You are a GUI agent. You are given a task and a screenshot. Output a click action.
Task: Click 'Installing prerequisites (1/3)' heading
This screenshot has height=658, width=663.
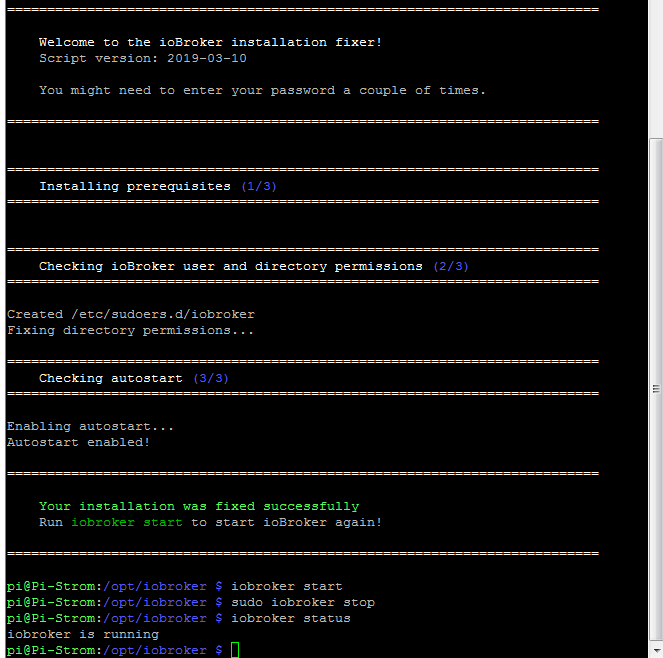158,186
